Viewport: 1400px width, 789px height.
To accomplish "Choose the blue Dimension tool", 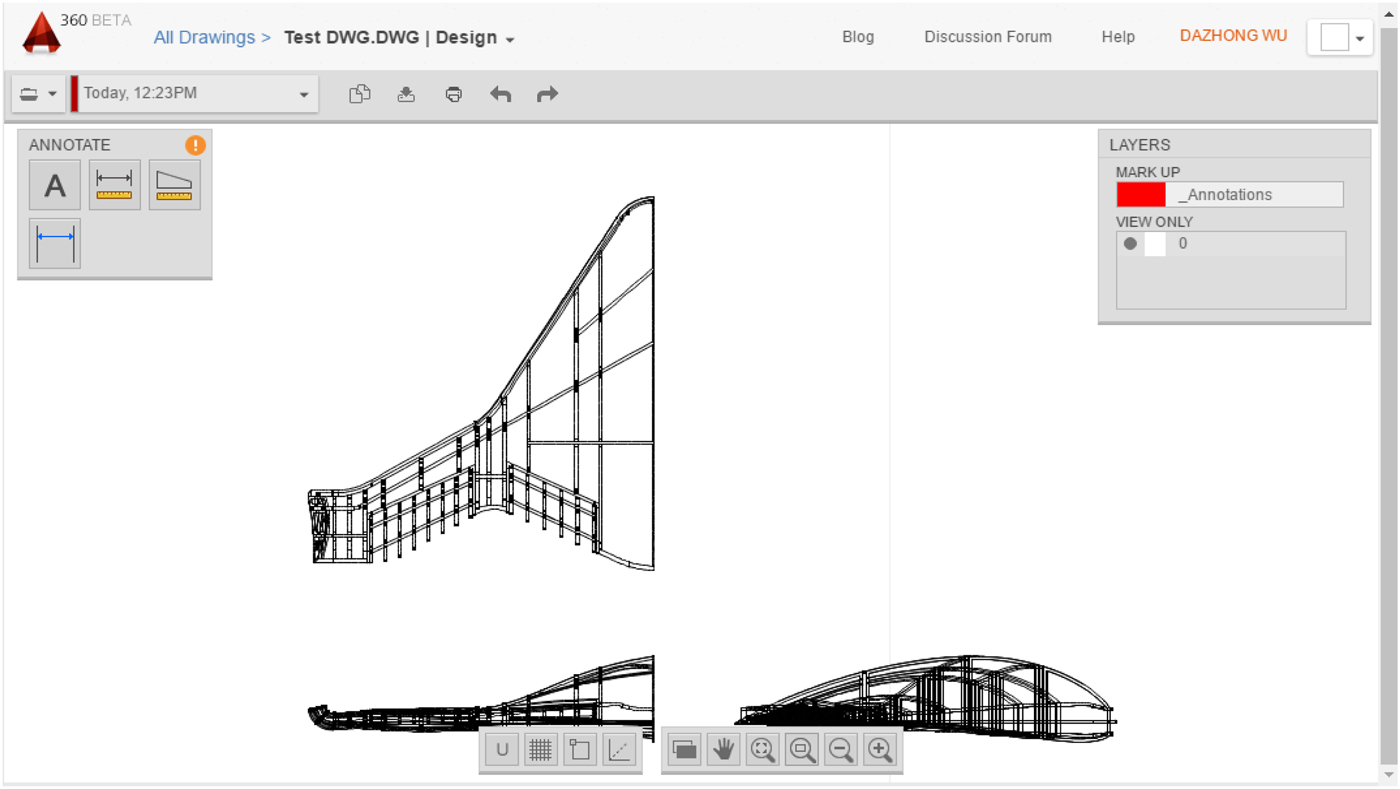I will click(55, 243).
